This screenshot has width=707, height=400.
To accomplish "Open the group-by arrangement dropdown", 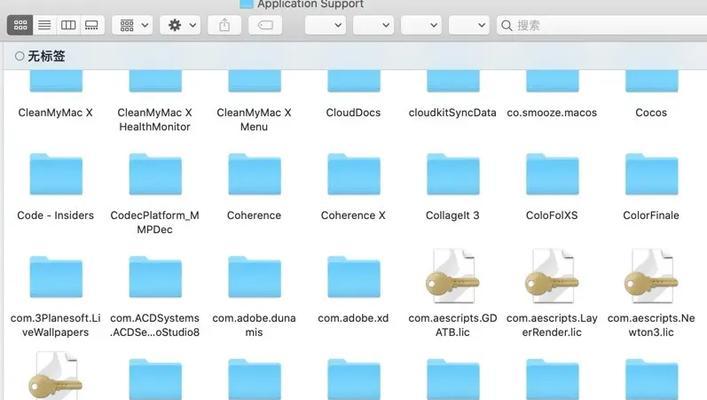I will [x=133, y=25].
